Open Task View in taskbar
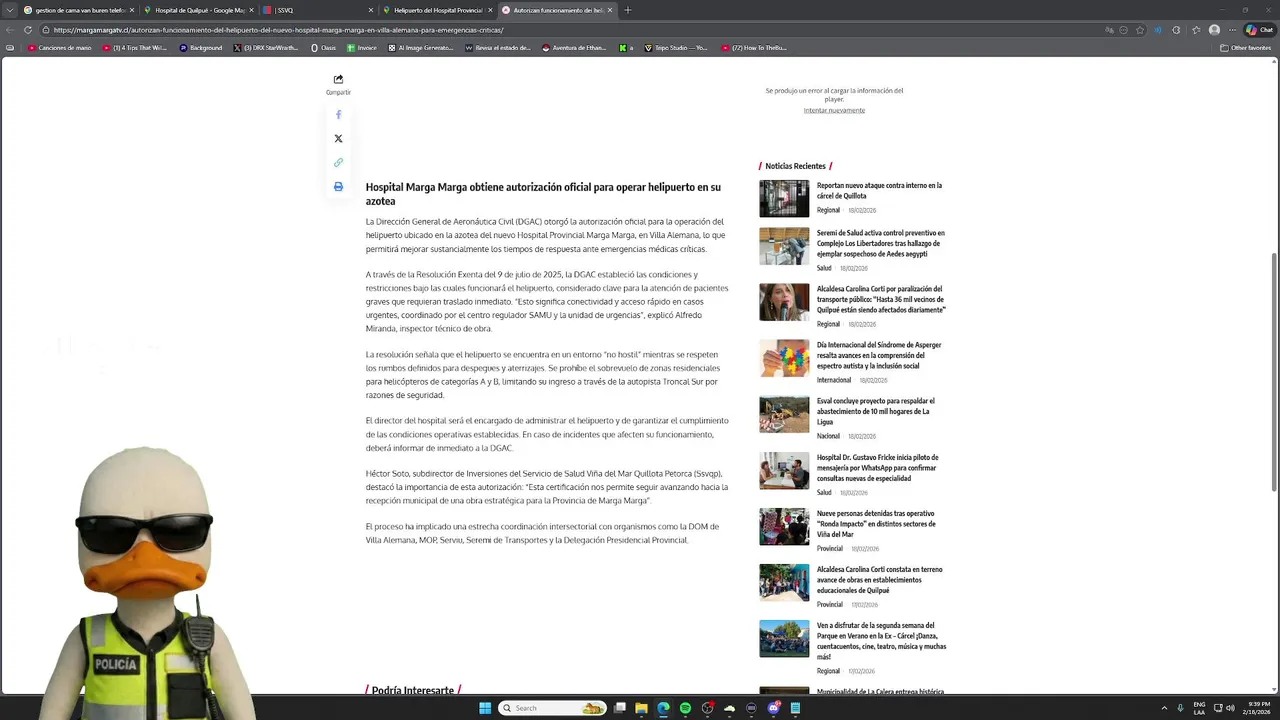Viewport: 1280px width, 720px height. click(x=620, y=708)
